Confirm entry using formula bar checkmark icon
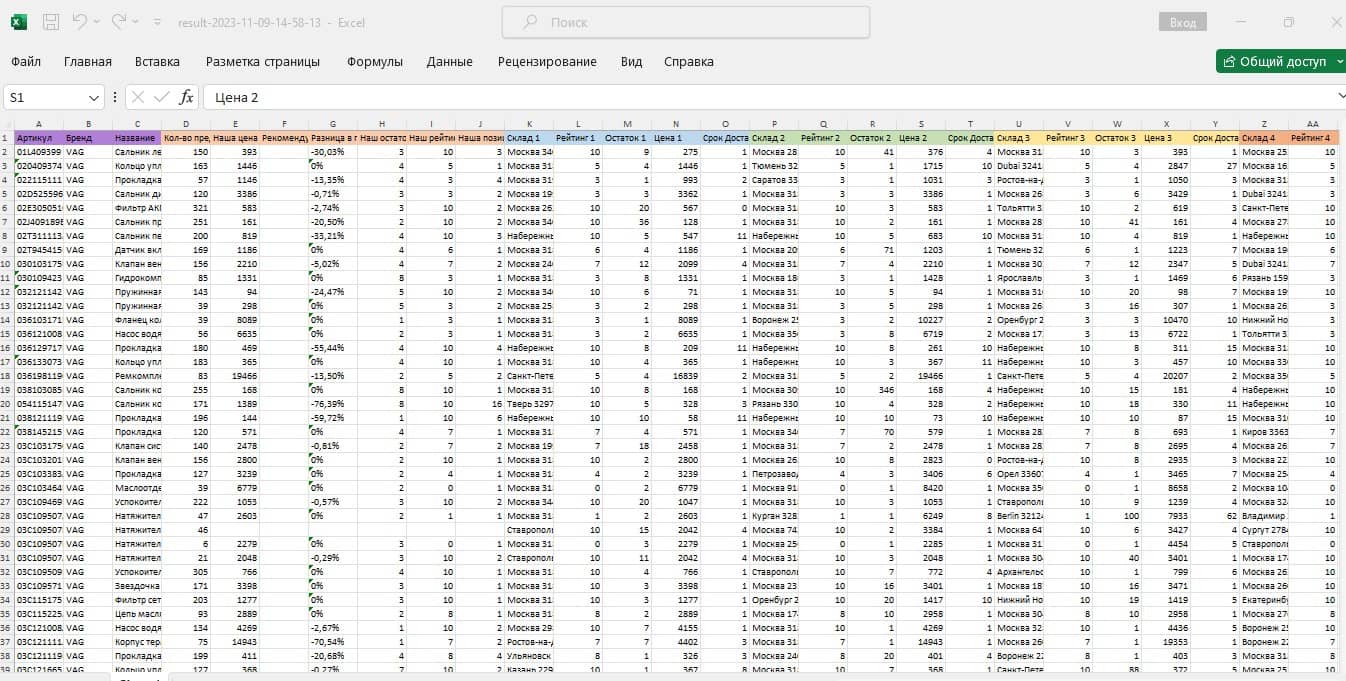Screen dimensions: 1346x681 coord(162,97)
